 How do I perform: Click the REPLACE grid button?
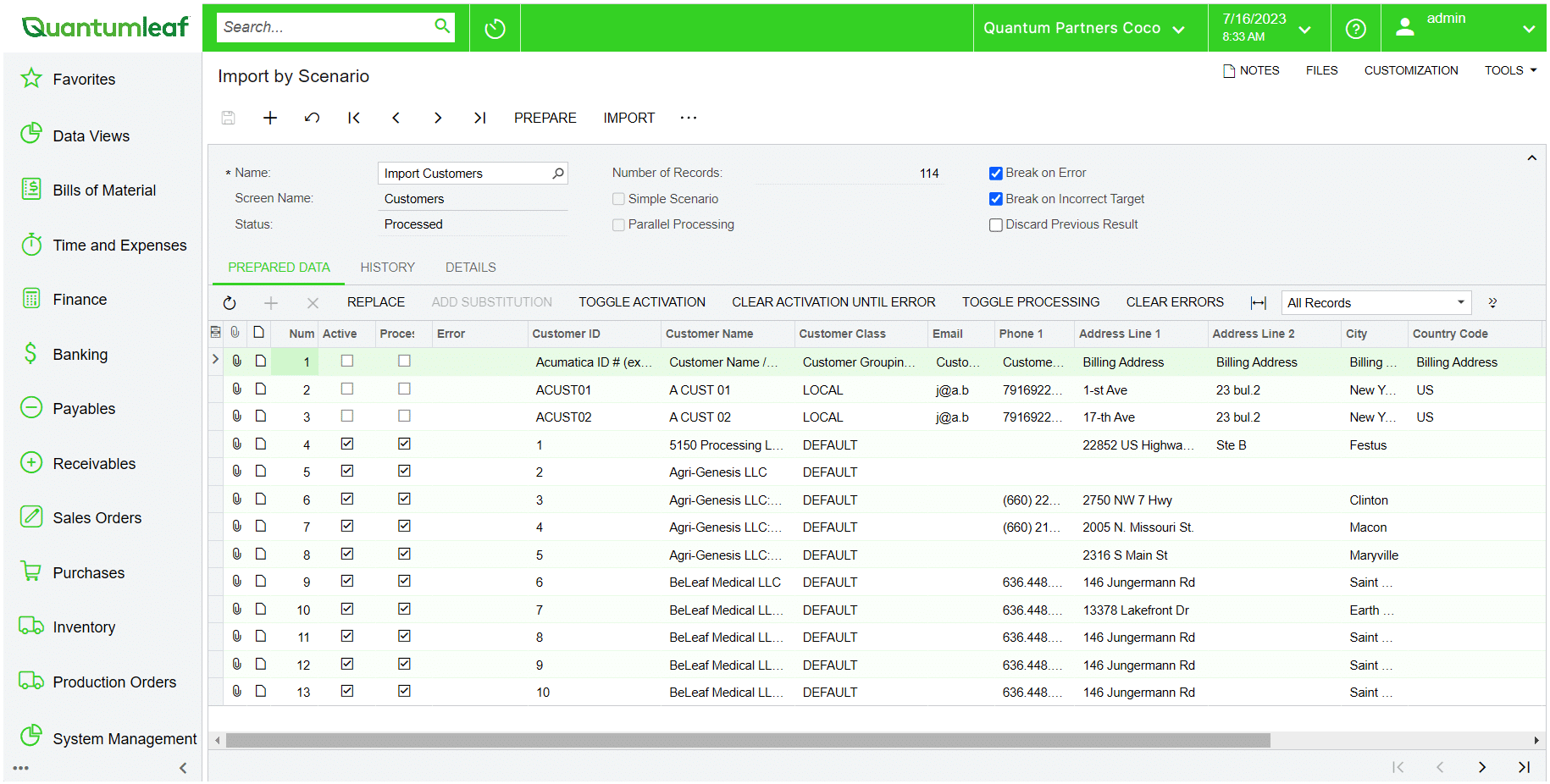coord(376,302)
